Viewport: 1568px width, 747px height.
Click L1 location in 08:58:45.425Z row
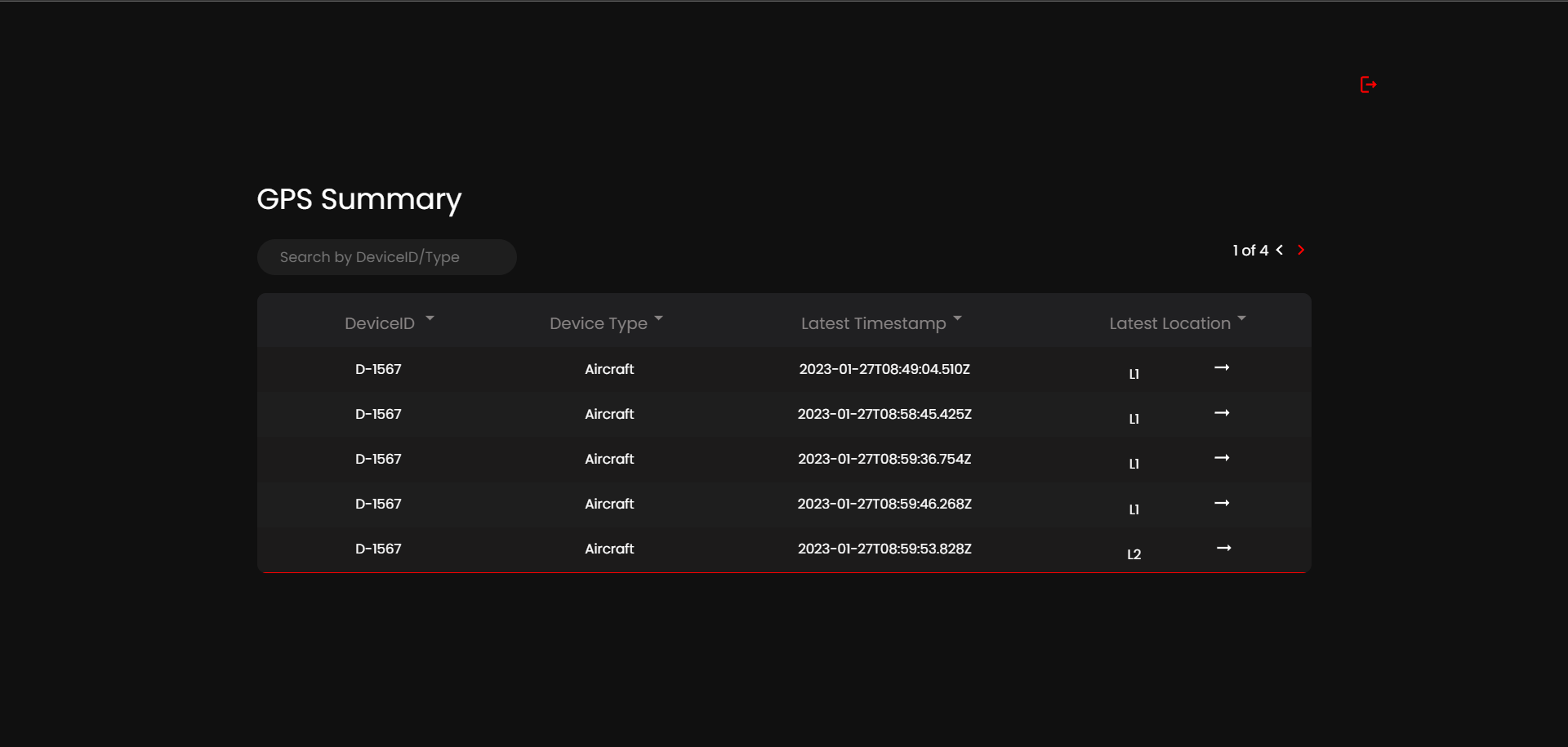click(x=1134, y=419)
